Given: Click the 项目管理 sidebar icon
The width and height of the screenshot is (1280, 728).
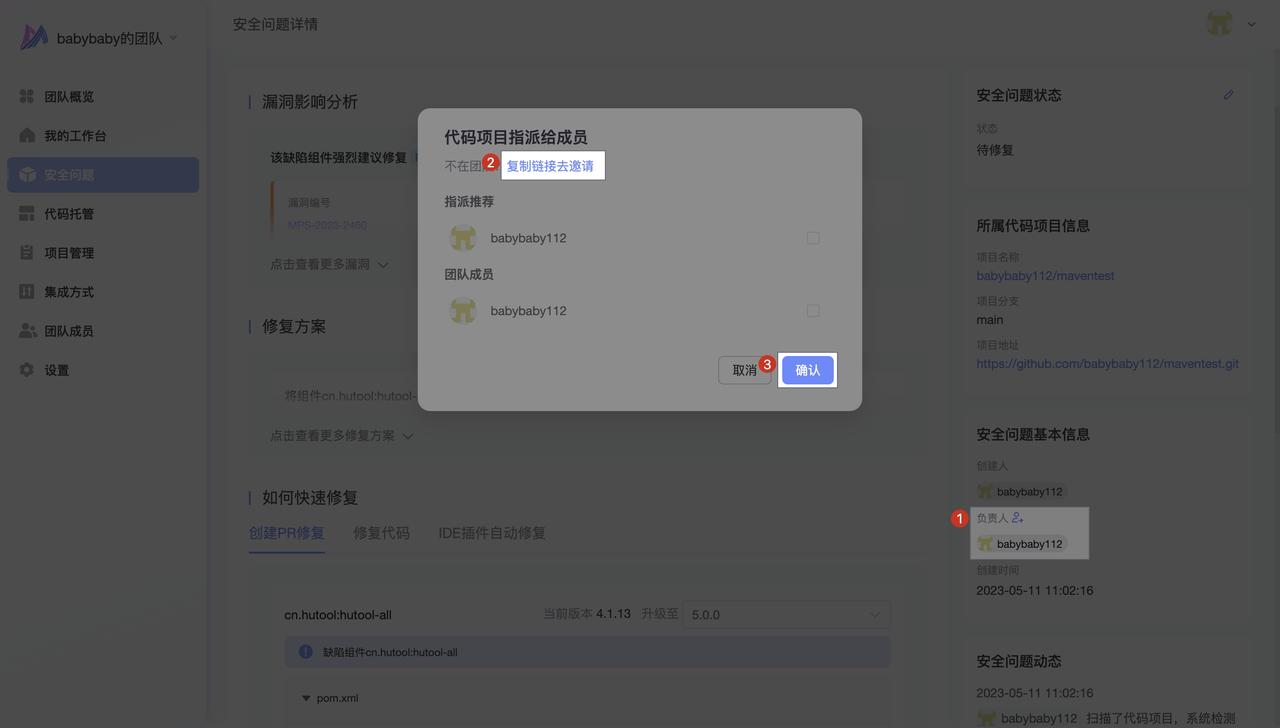Looking at the screenshot, I should [27, 252].
